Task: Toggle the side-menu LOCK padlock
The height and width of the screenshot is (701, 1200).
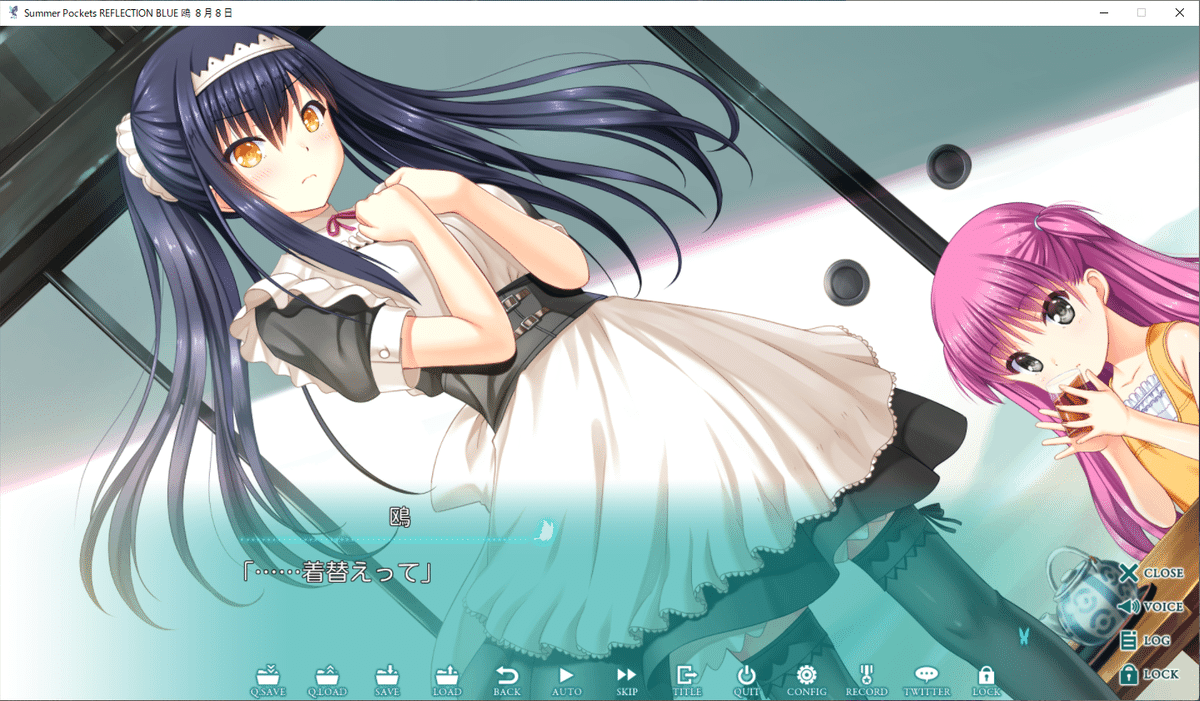Action: click(1149, 674)
